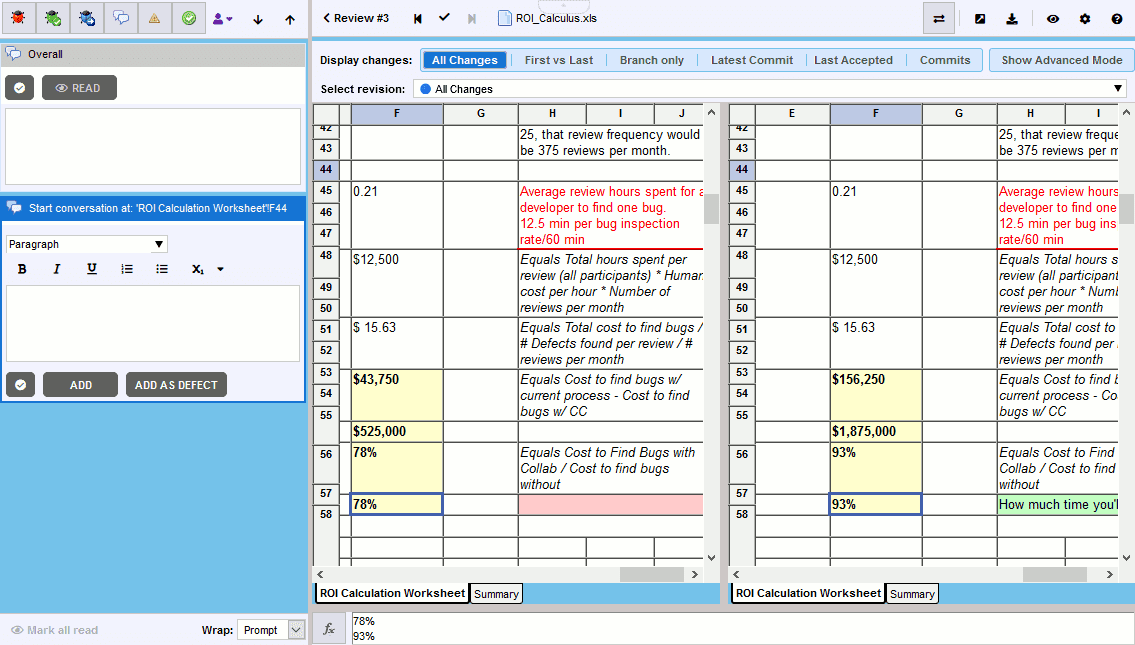Click the fx formula bar icon

coord(329,629)
